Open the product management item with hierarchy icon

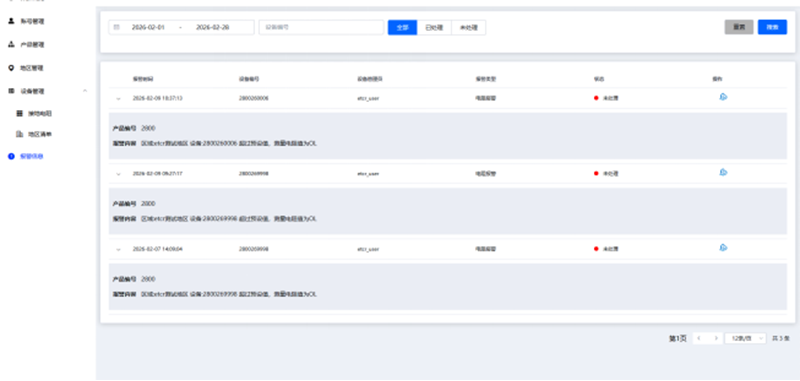point(26,45)
